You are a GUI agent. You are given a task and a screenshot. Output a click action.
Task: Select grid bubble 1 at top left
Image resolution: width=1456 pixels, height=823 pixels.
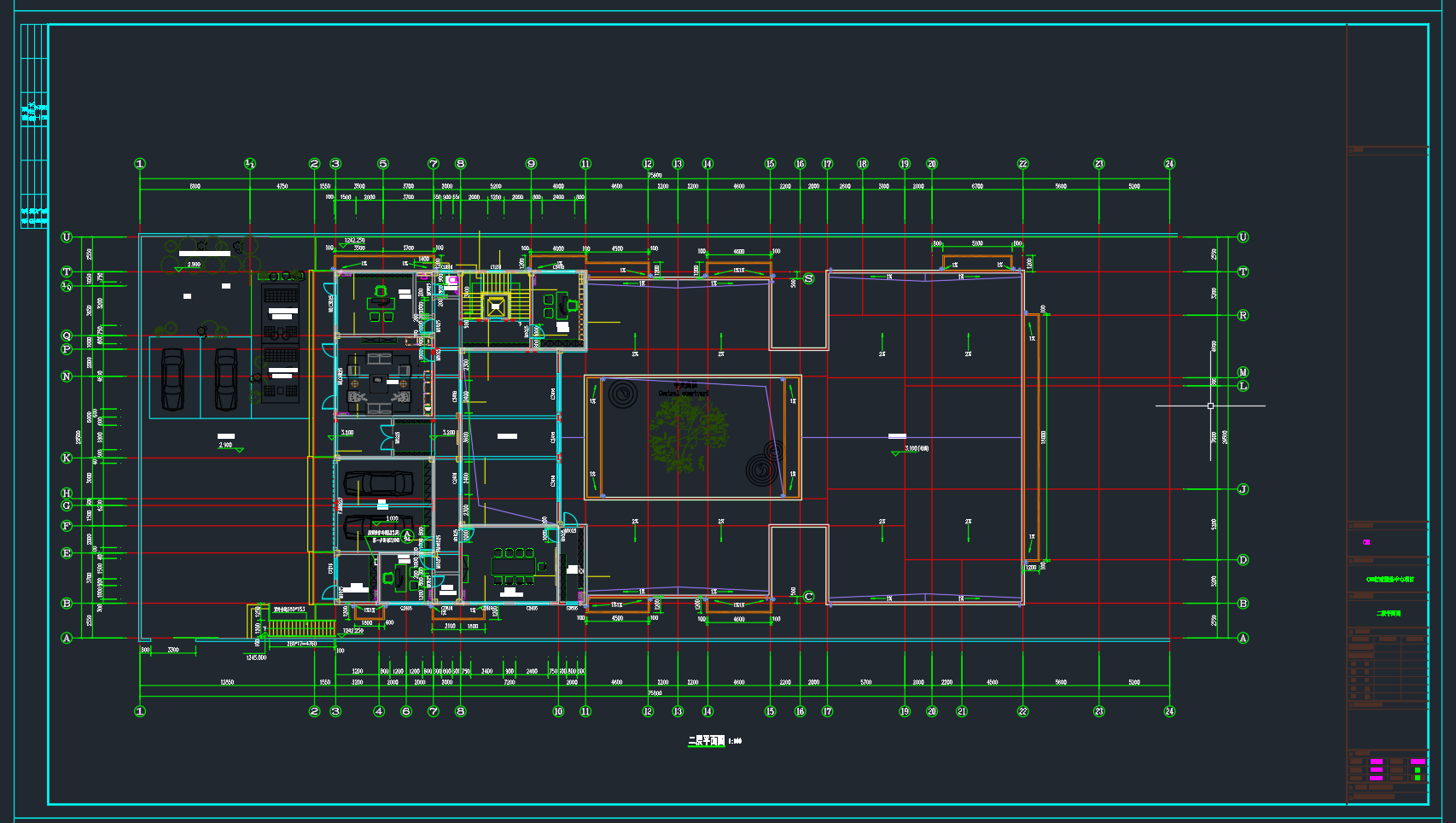coord(140,164)
